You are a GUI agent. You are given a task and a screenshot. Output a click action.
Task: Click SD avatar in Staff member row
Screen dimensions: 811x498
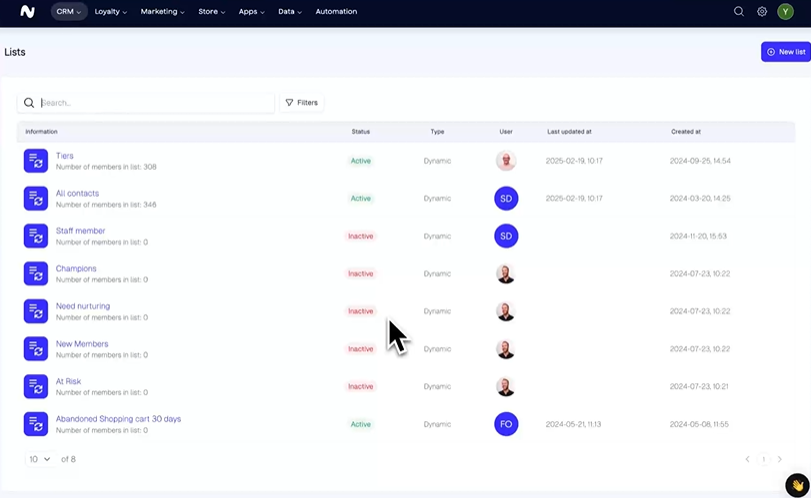click(x=506, y=236)
